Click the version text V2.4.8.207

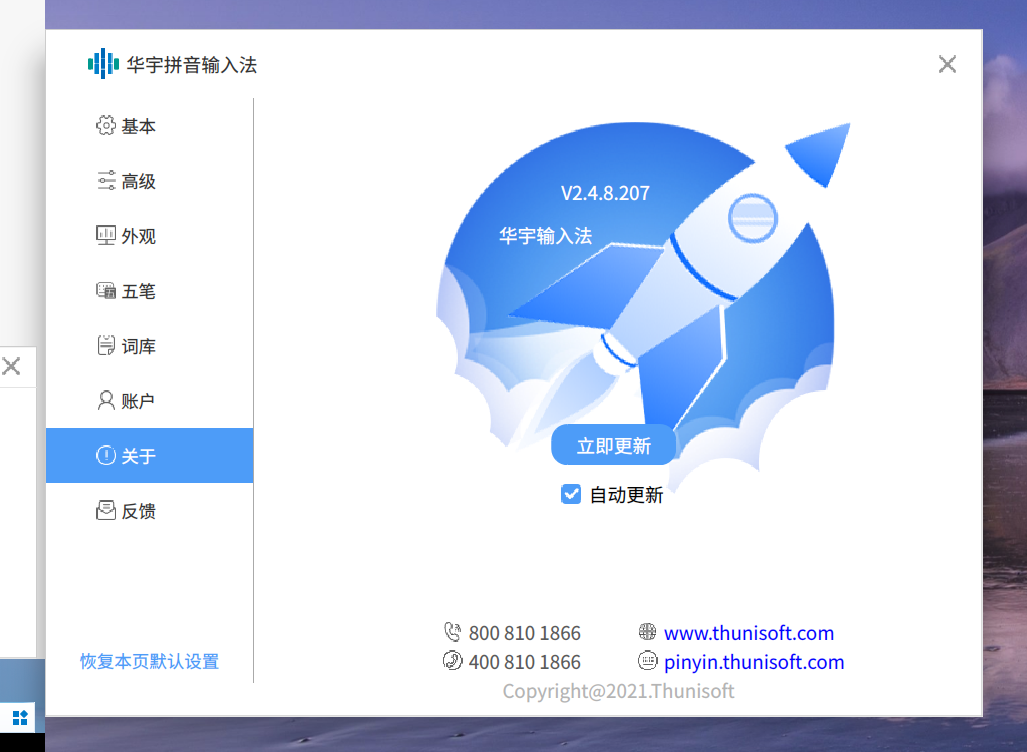pyautogui.click(x=605, y=193)
